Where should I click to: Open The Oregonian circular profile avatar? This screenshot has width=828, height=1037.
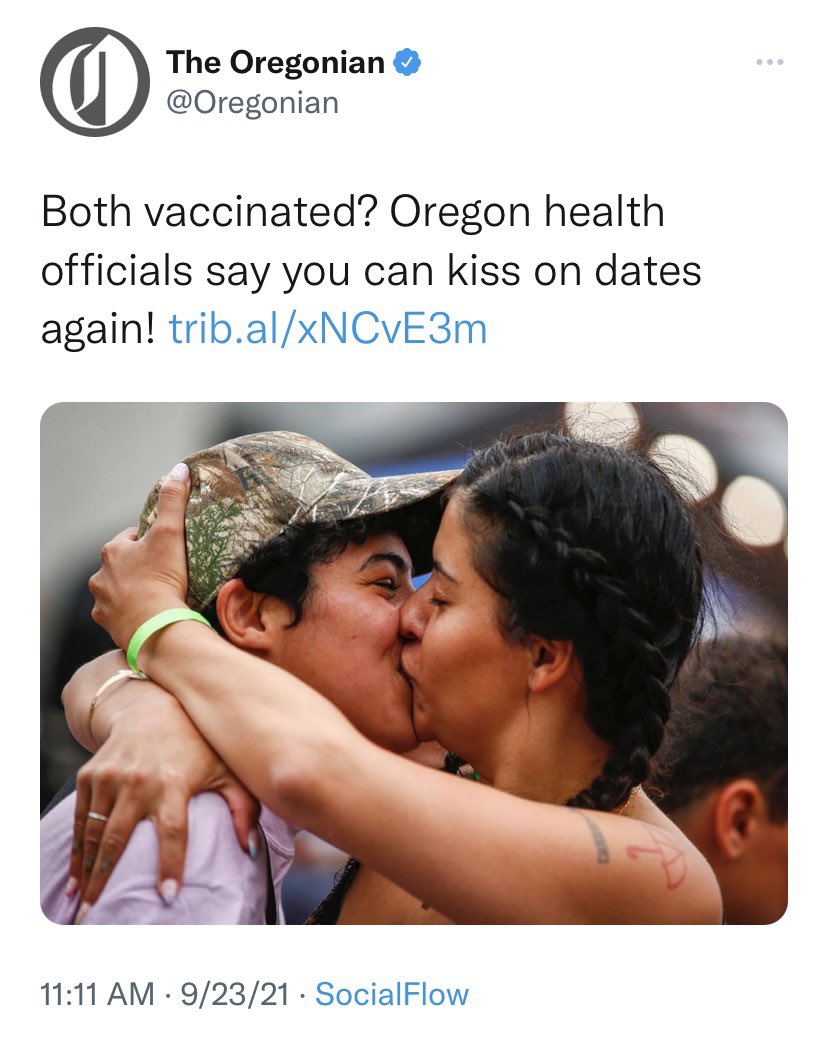(x=95, y=82)
